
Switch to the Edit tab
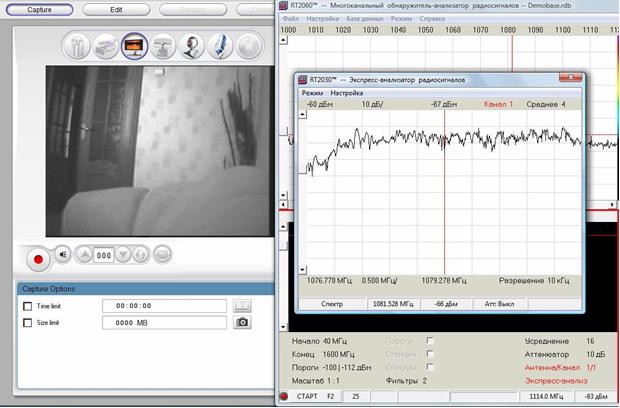(x=116, y=10)
